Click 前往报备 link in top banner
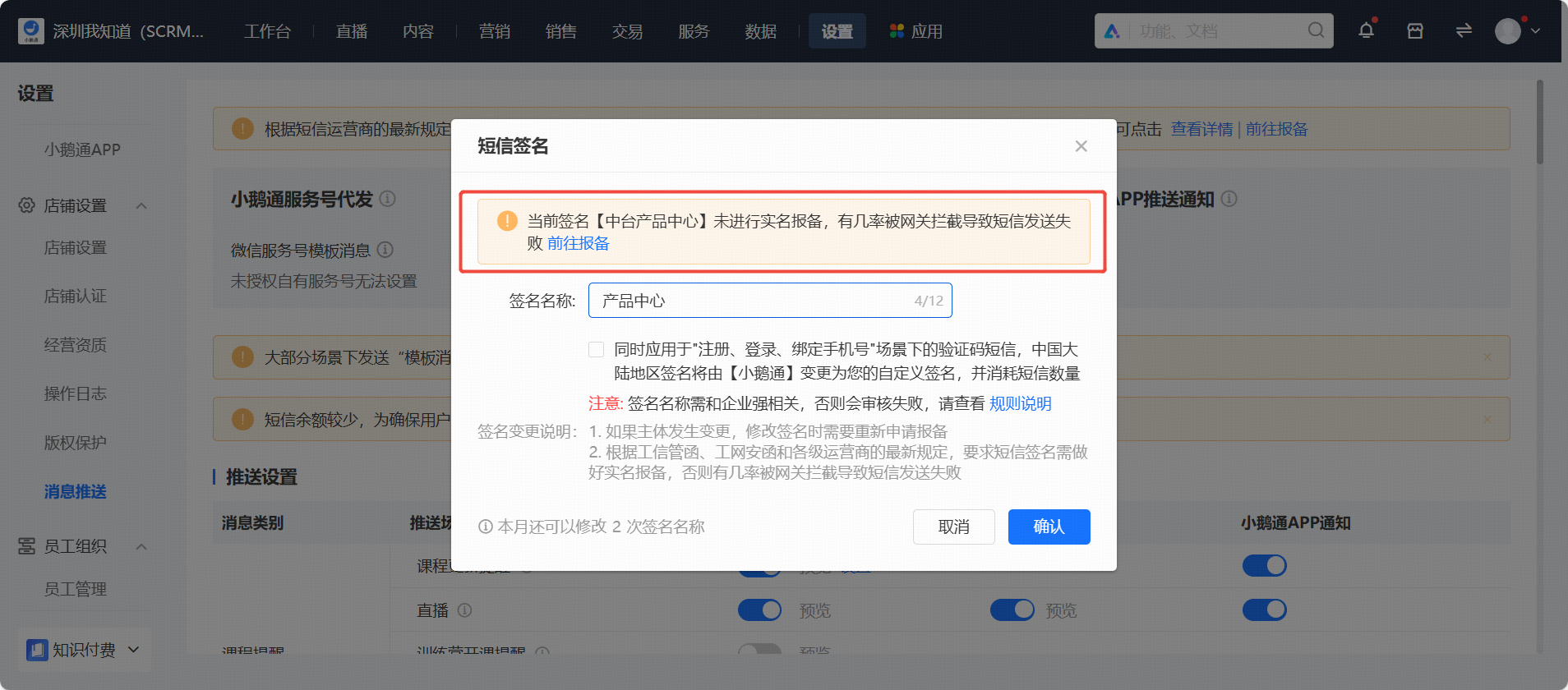 pyautogui.click(x=1276, y=129)
